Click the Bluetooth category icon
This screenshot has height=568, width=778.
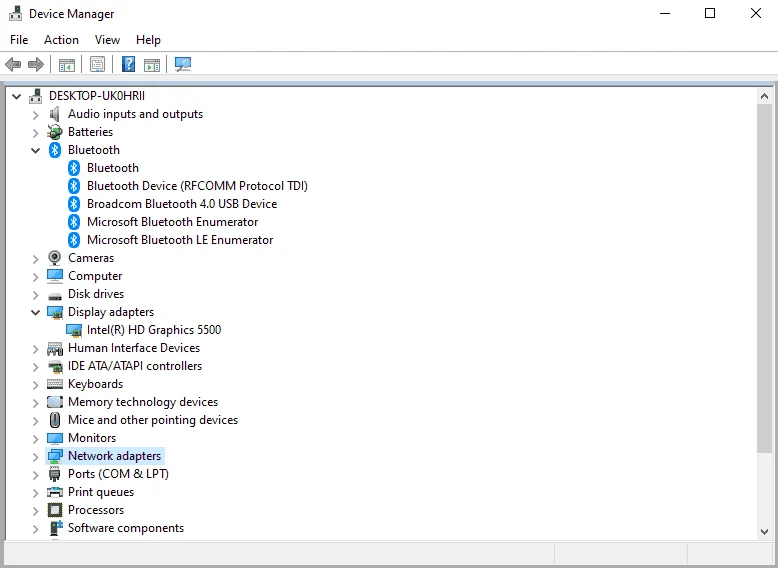(x=55, y=150)
